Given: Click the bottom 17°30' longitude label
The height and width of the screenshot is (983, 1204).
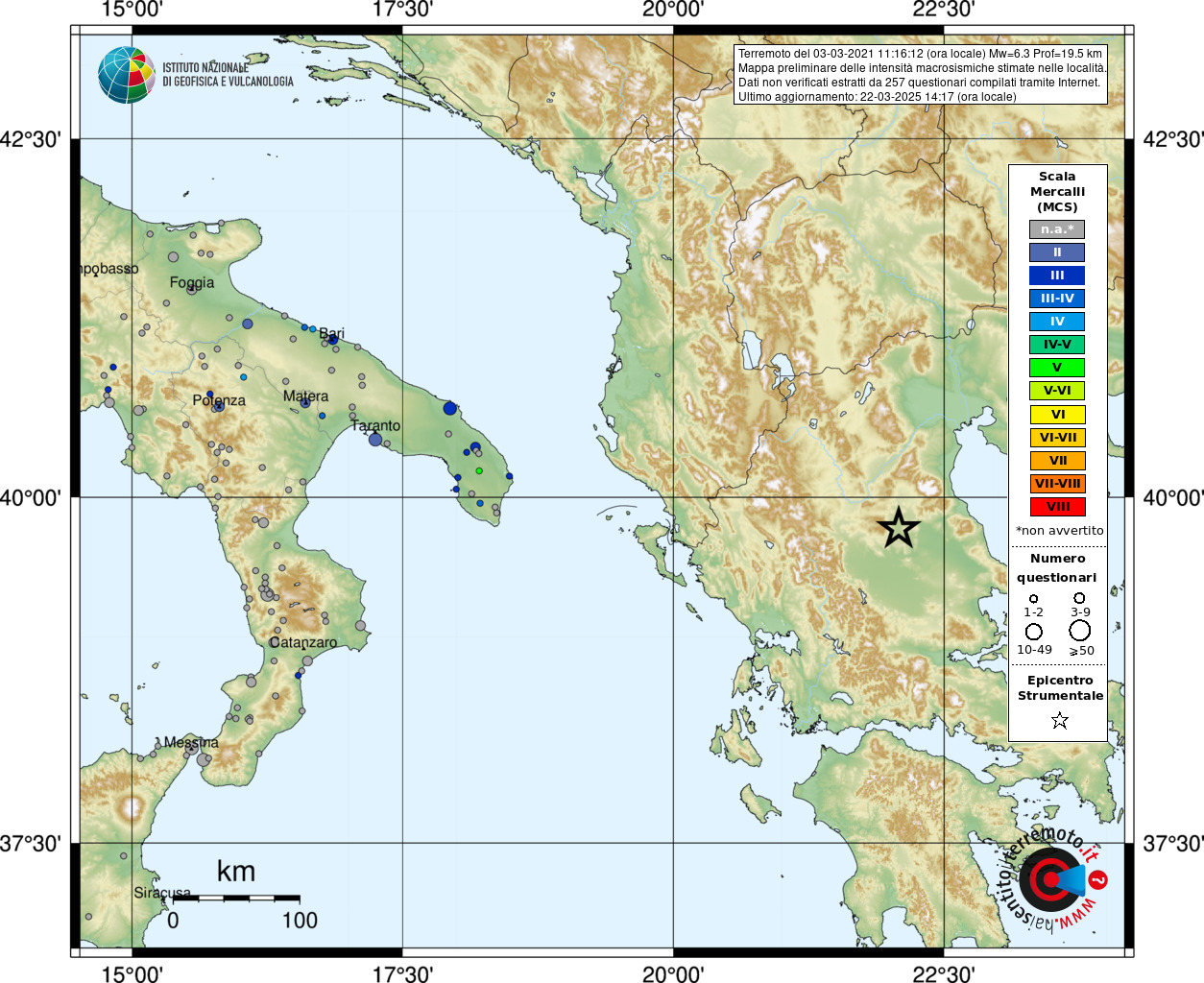Looking at the screenshot, I should [402, 973].
